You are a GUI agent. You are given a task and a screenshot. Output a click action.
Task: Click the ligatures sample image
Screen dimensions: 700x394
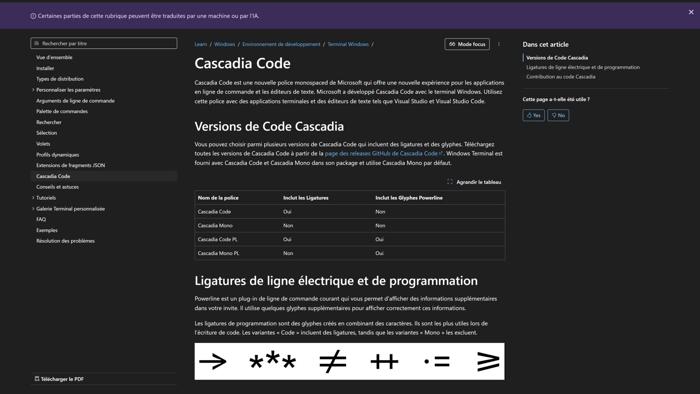(x=350, y=361)
